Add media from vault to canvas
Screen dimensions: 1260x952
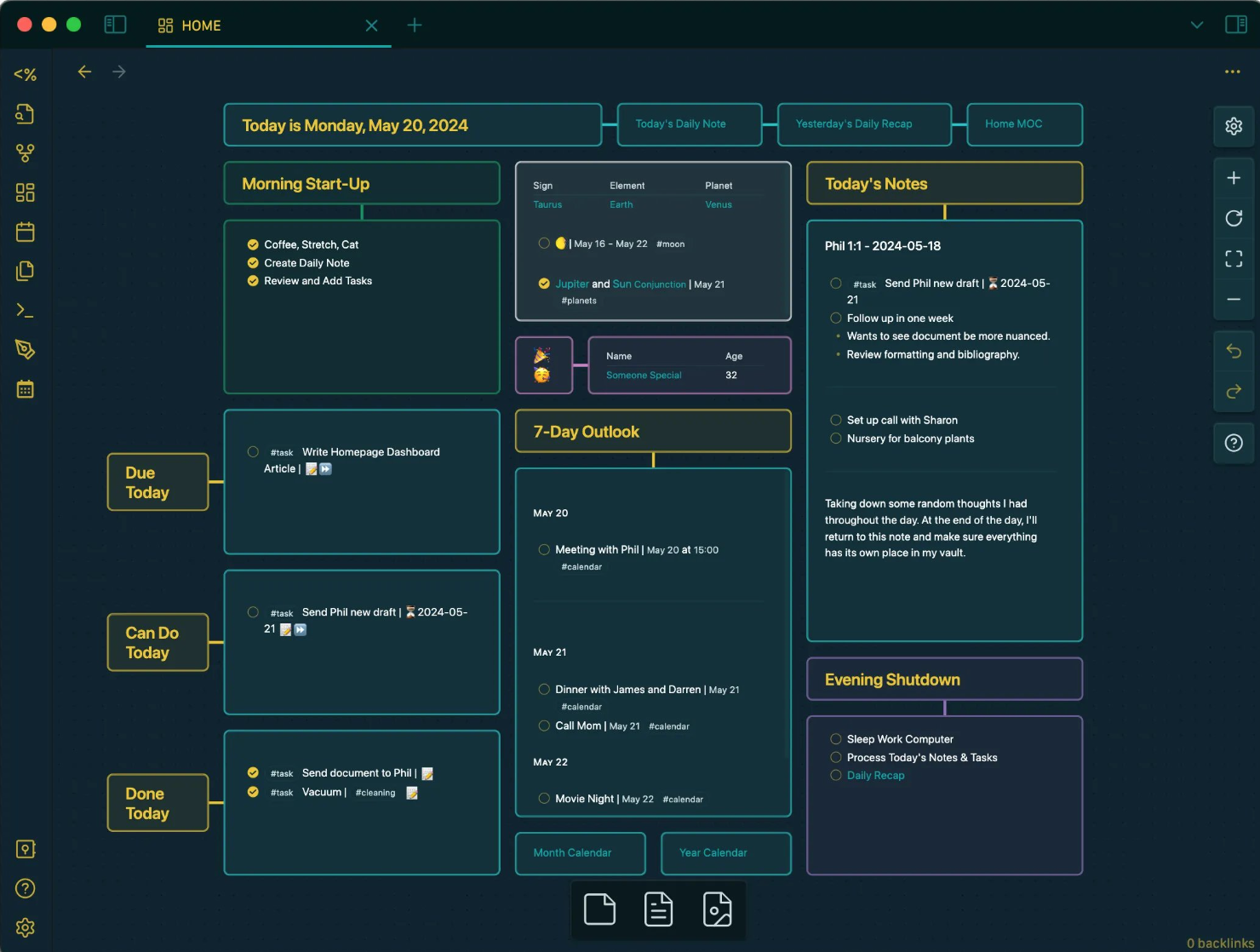coord(717,909)
